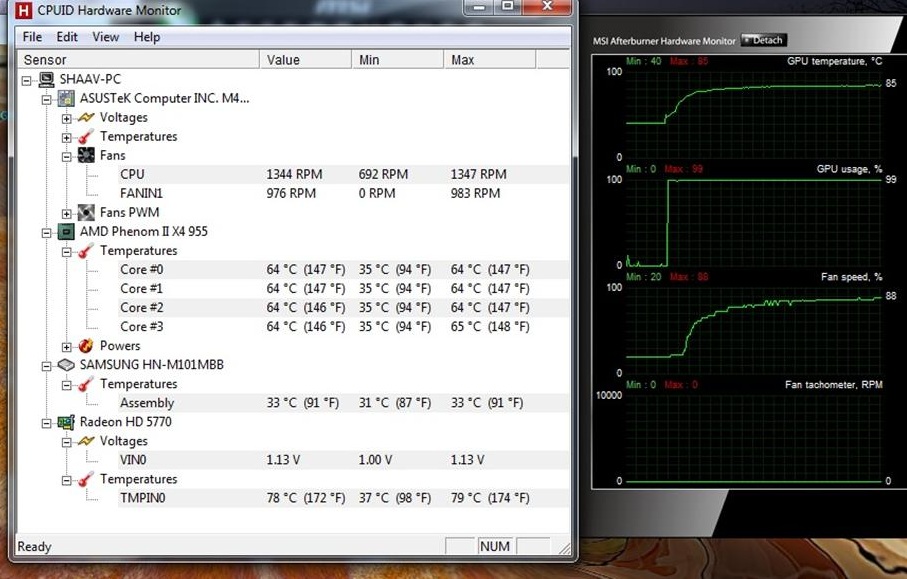The image size is (907, 579).
Task: Click the motherboard Voltages lightning icon
Action: pyautogui.click(x=86, y=117)
